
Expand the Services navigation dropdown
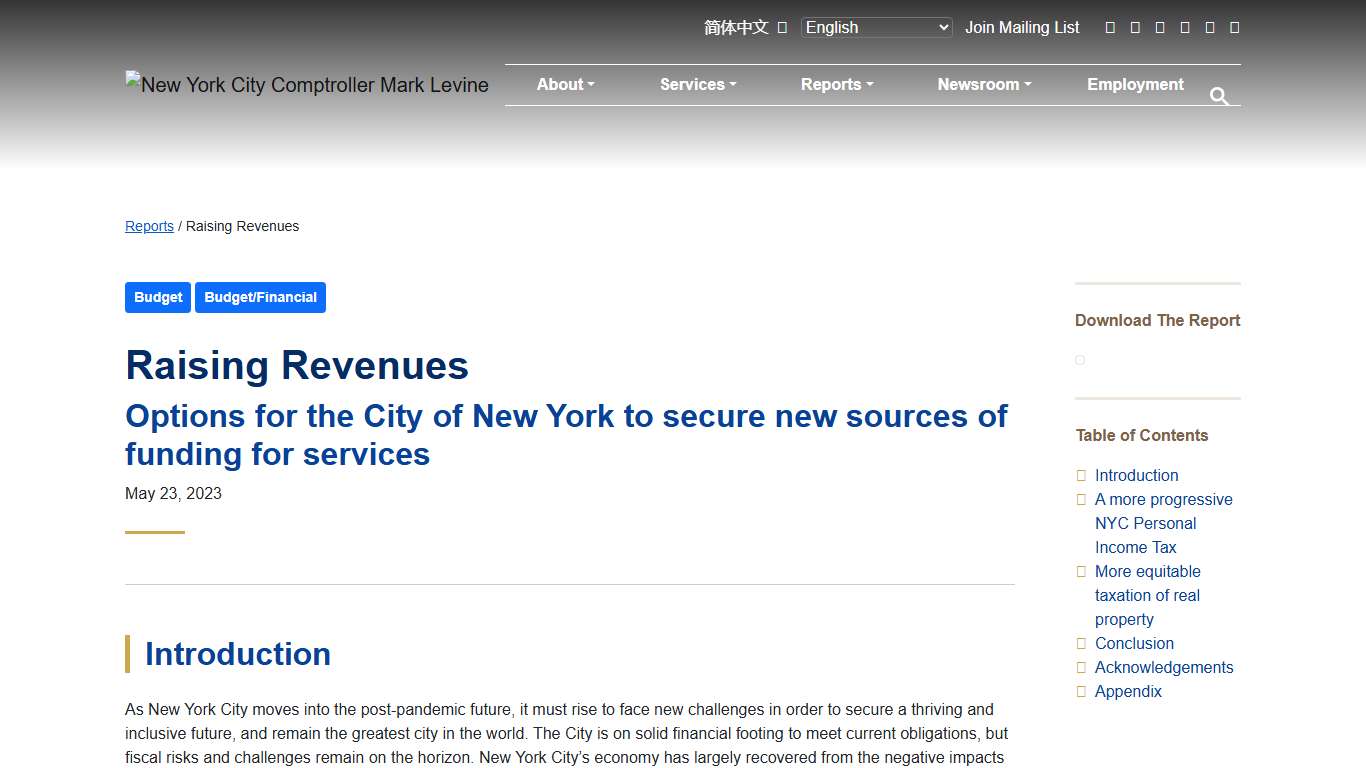point(697,84)
